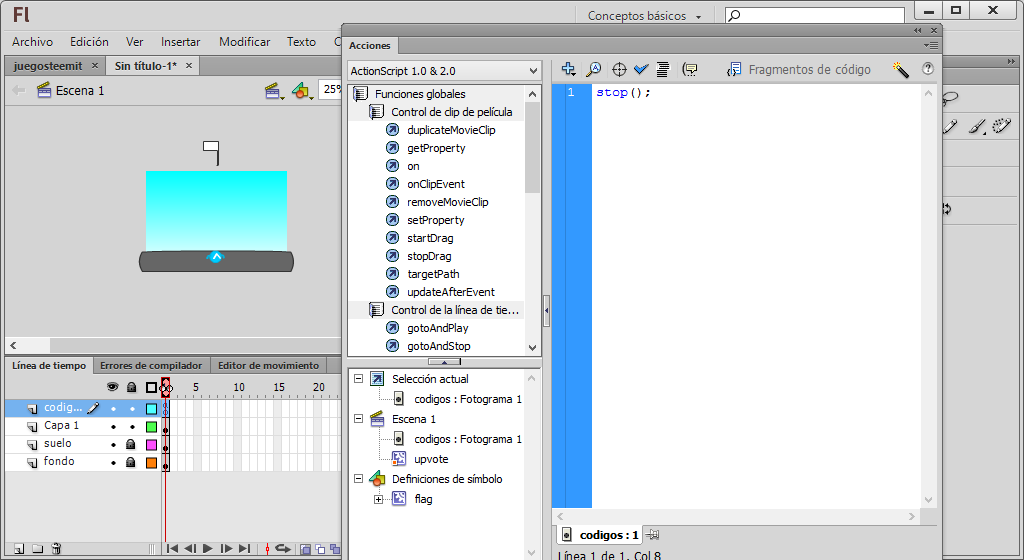Screen dimensions: 1024x560
Task: Open the Find tool in Actions panel
Action: [594, 69]
